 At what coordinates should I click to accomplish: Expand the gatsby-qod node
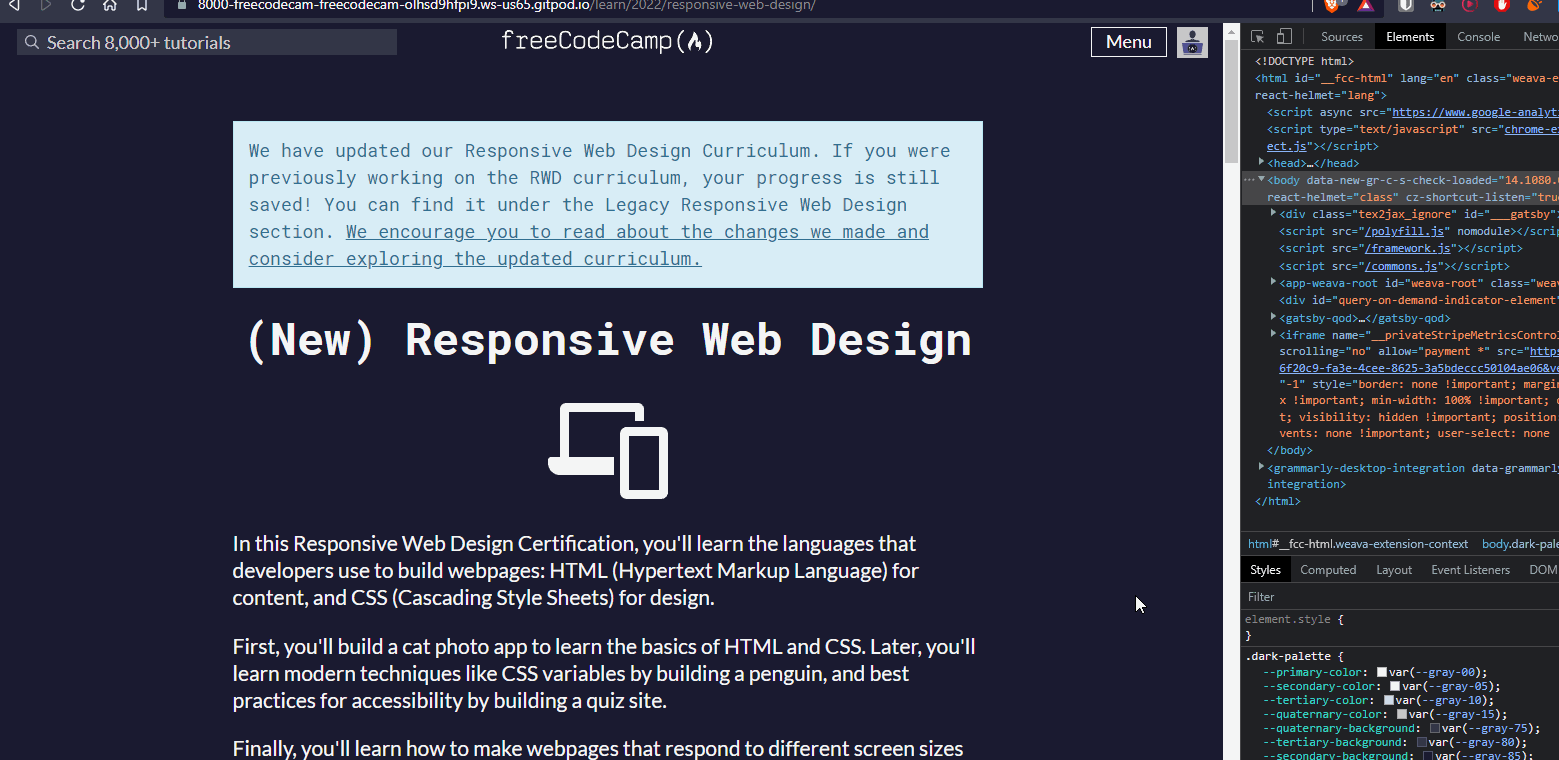coord(1273,317)
